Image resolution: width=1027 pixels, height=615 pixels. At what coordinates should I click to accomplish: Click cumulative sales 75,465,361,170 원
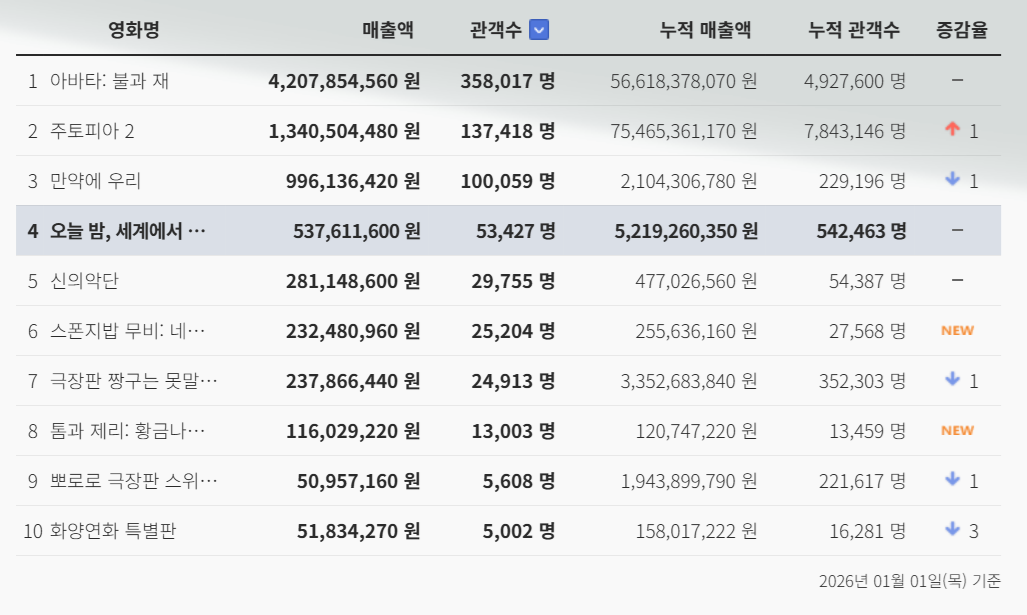point(684,131)
